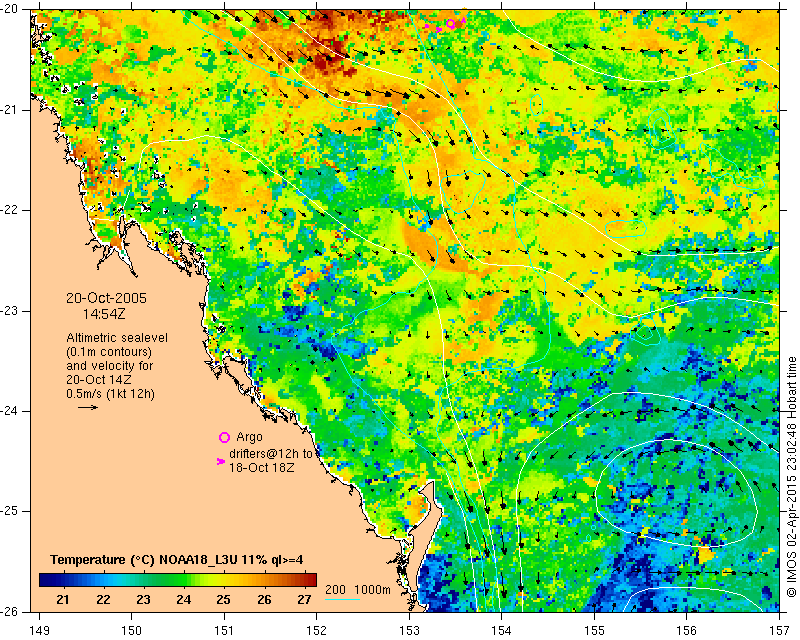
Task: Select the '14:54Z' time text
Action: (104, 314)
